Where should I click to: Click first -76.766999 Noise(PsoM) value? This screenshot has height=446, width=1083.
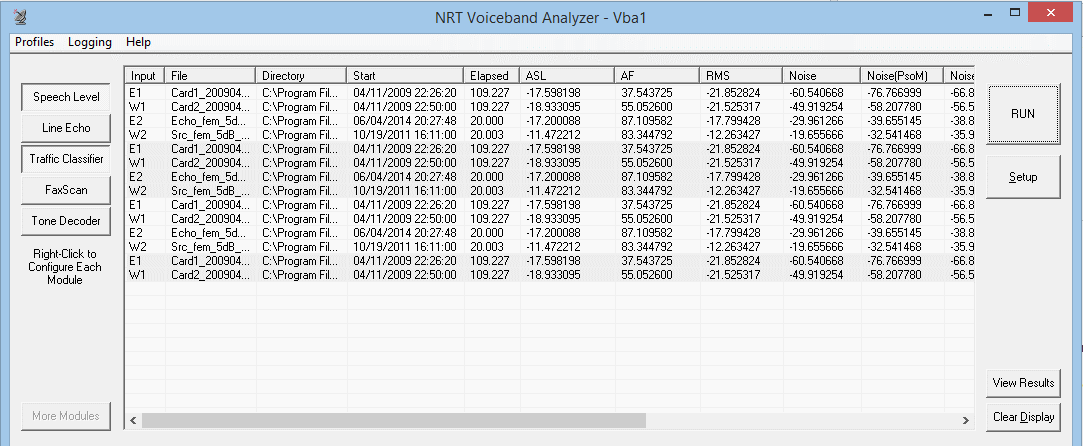[894, 93]
